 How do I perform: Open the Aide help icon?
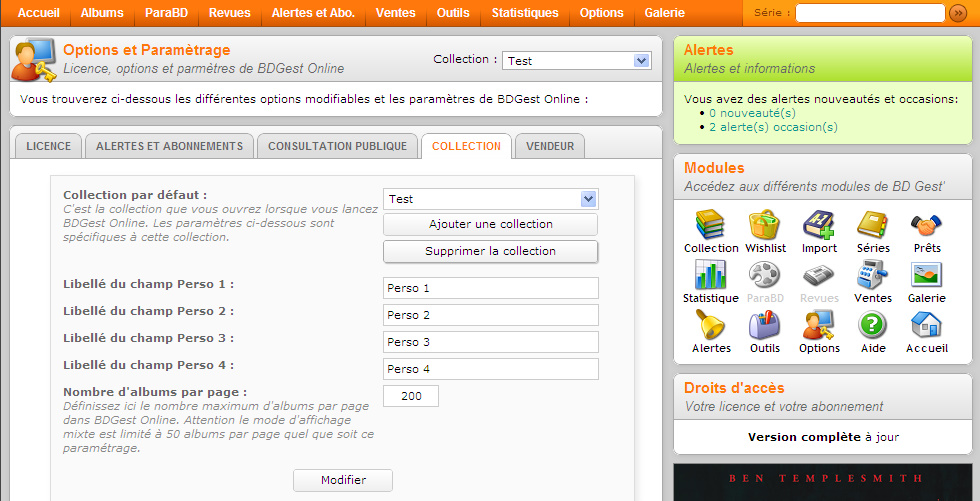(873, 324)
